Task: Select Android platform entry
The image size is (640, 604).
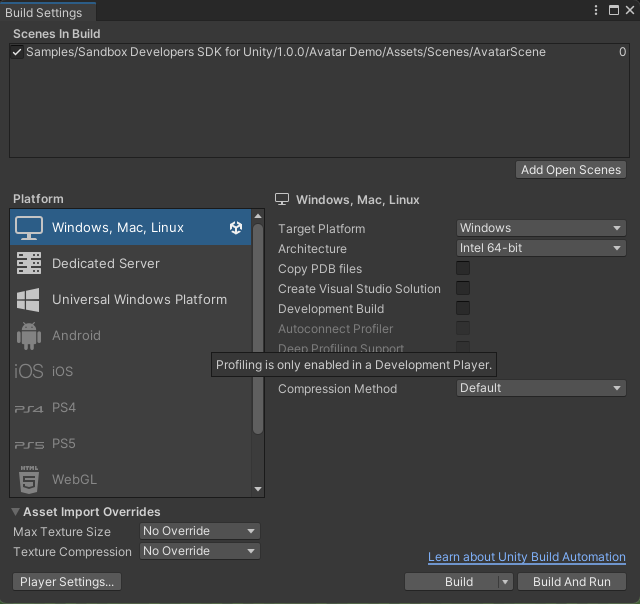Action: (x=131, y=335)
